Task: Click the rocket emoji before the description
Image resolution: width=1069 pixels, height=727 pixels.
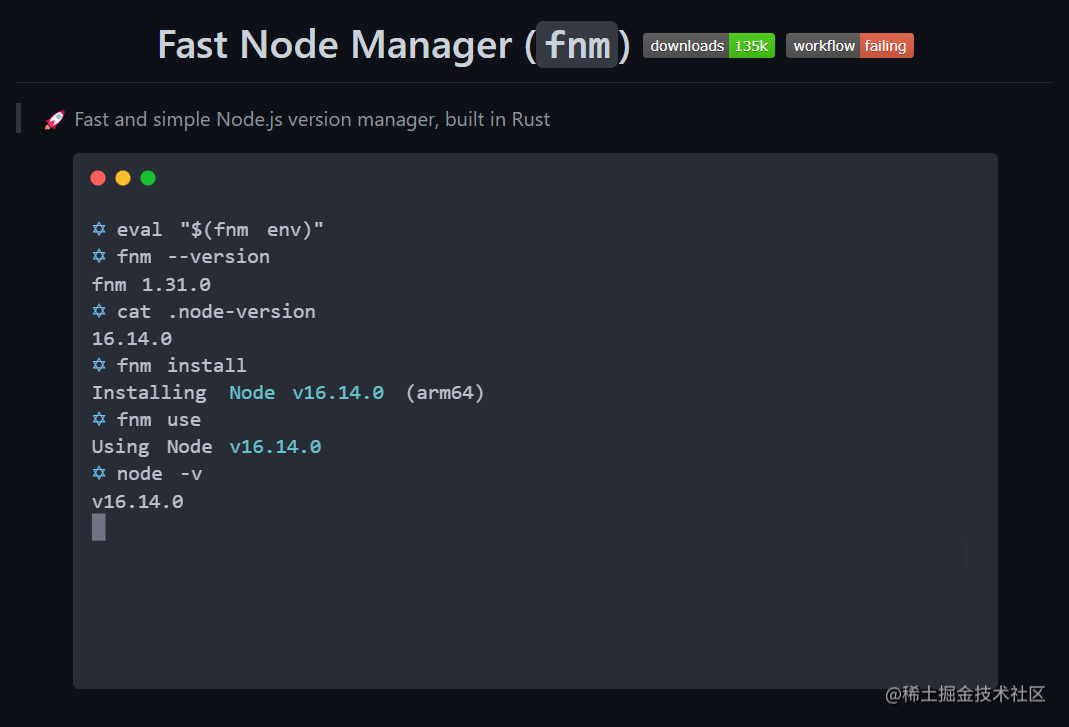Action: click(53, 118)
